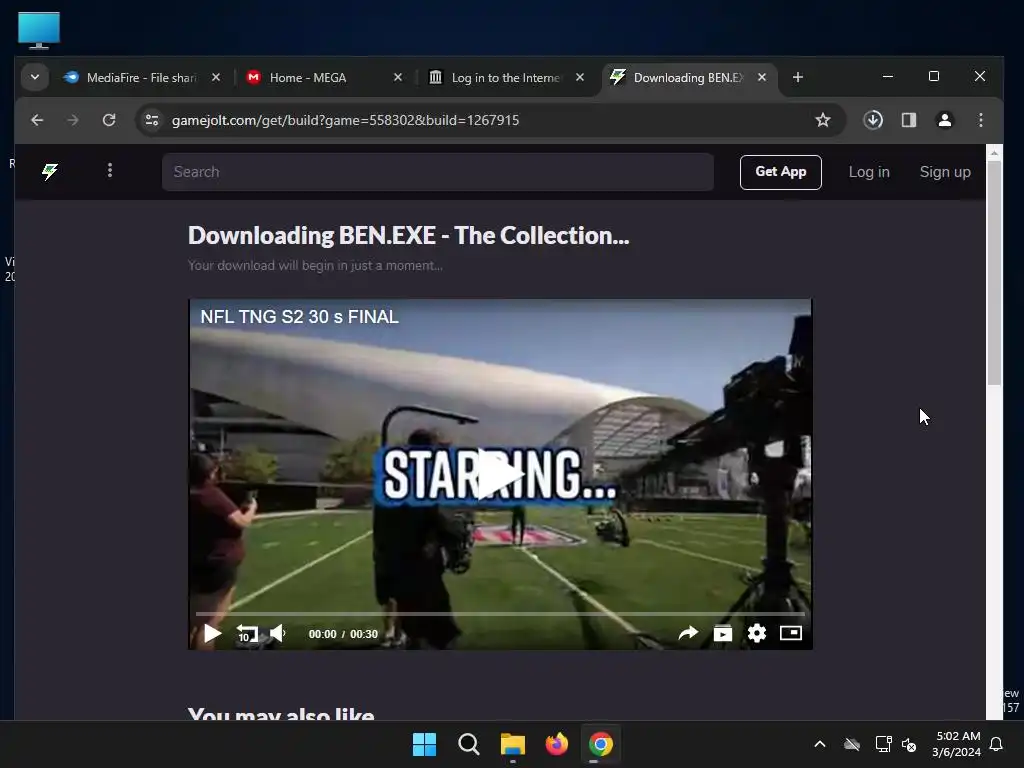Select the This PC desktop icon

39,31
